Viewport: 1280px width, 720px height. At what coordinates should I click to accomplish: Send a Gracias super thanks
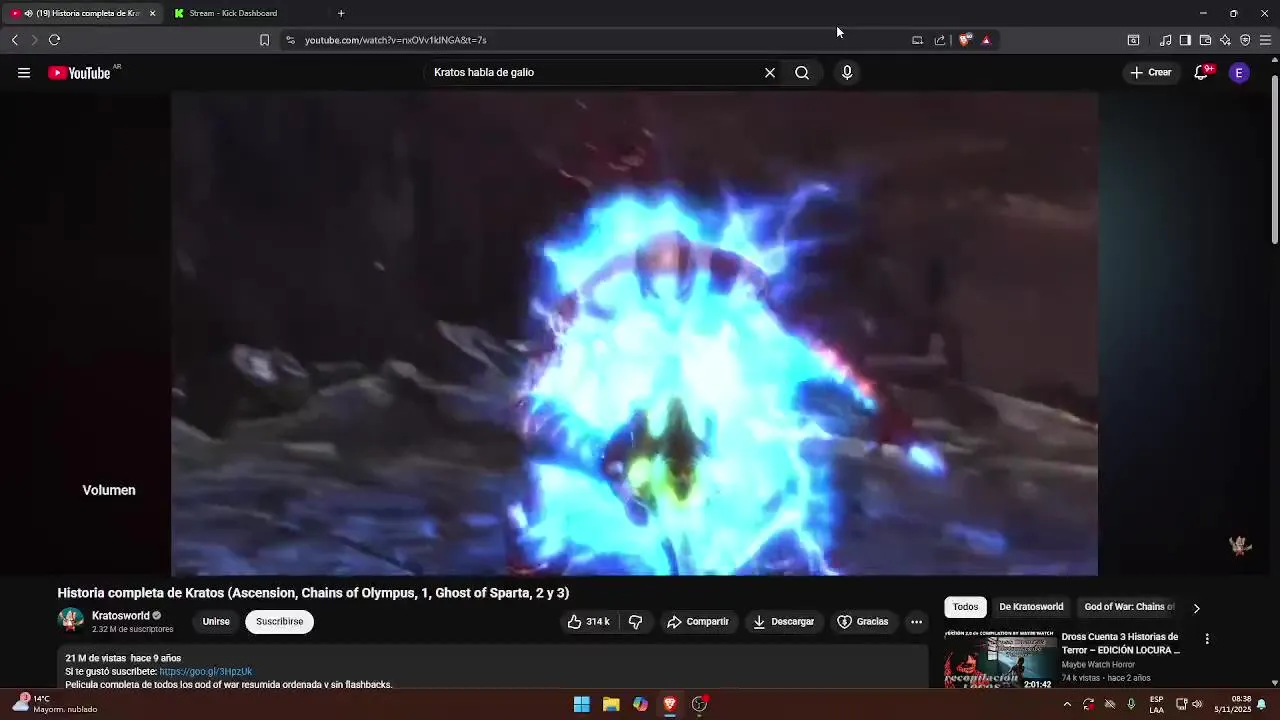click(863, 622)
